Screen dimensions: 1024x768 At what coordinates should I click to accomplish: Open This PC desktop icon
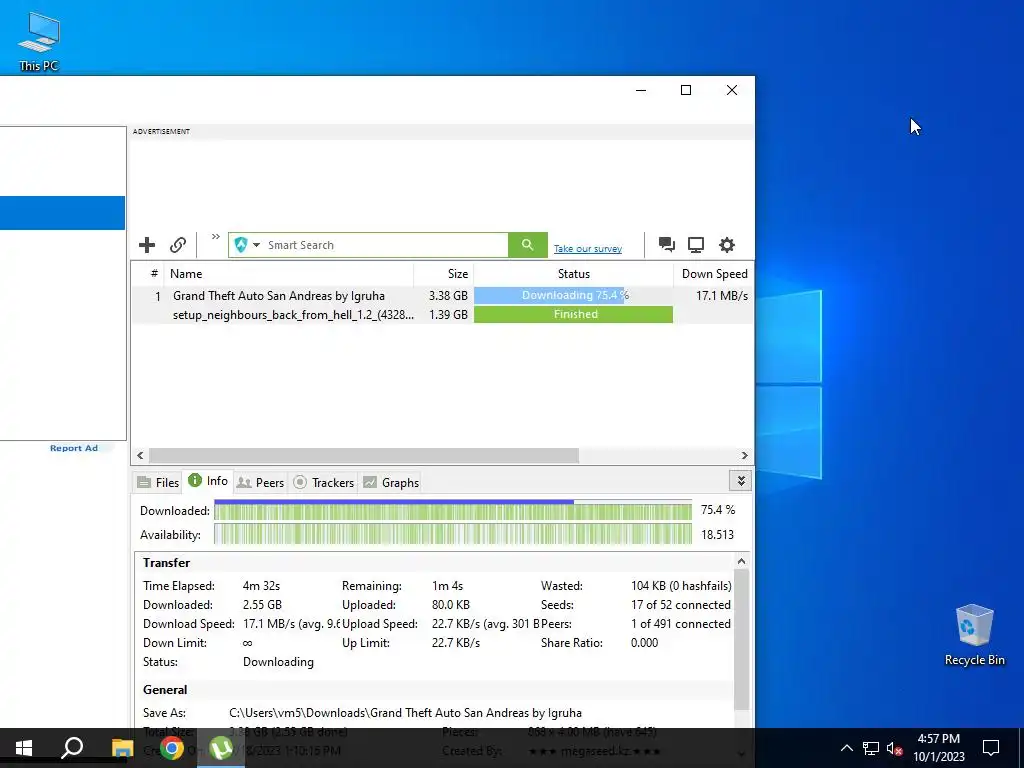coord(39,41)
